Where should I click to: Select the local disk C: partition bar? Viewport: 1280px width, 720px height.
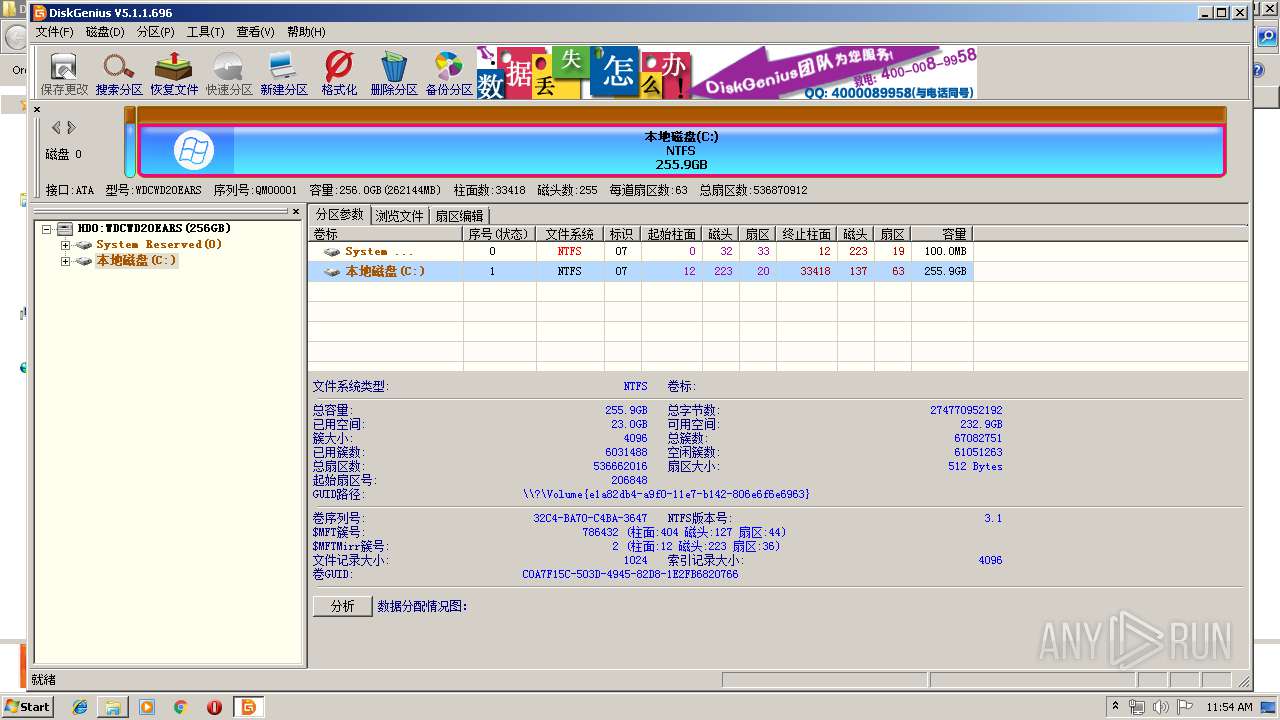(681, 150)
